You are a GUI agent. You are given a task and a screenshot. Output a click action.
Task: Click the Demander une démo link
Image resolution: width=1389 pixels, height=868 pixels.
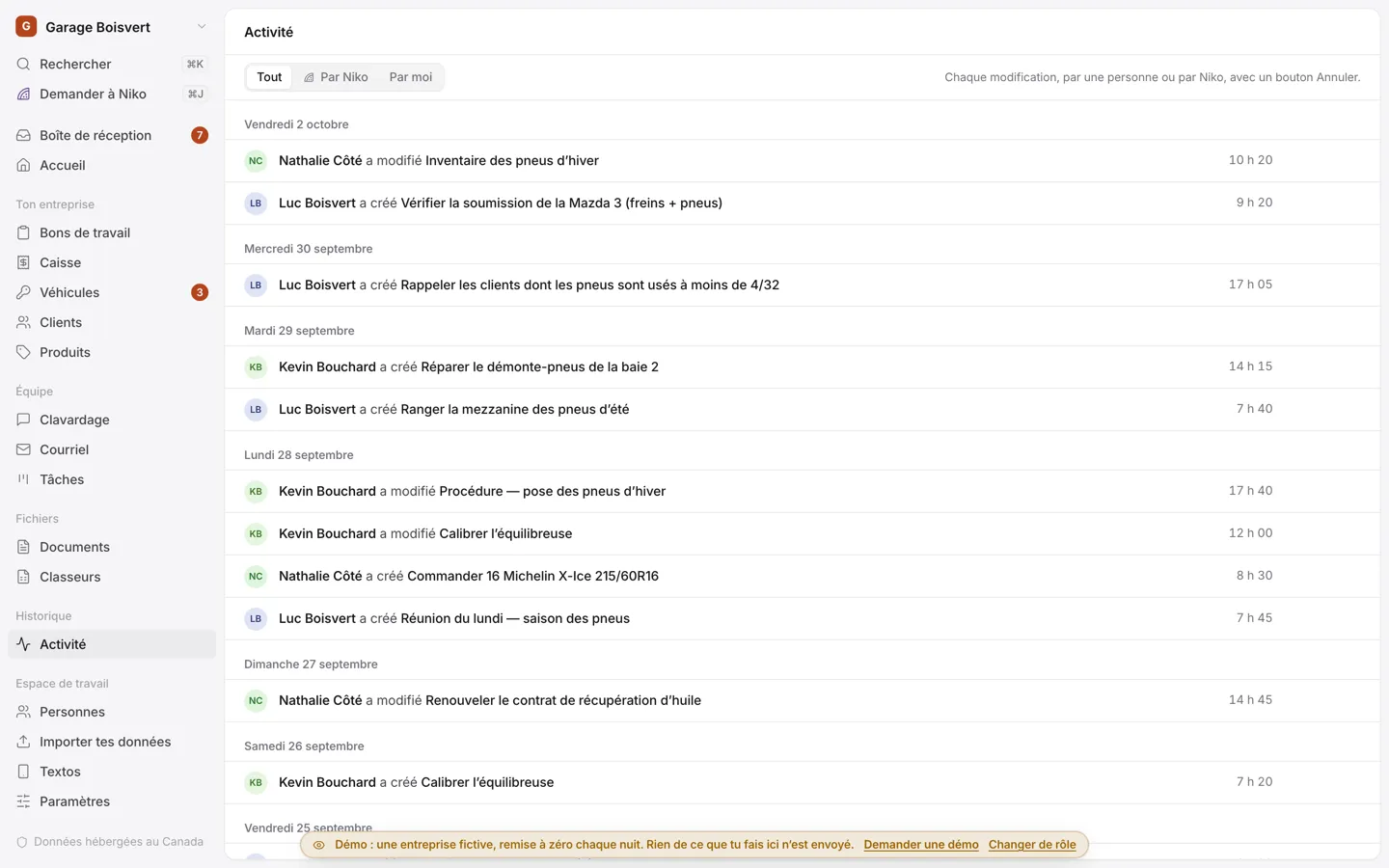921,845
